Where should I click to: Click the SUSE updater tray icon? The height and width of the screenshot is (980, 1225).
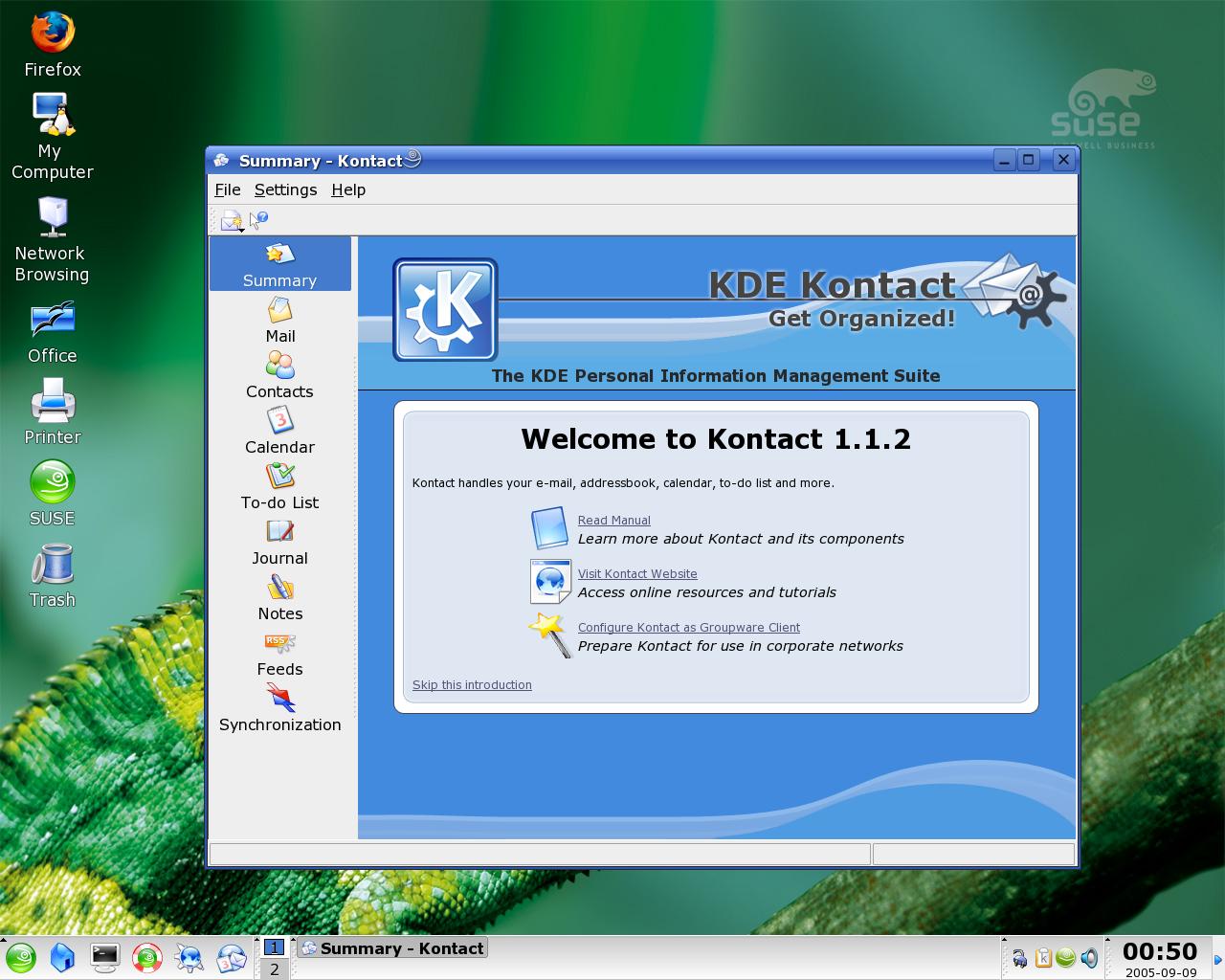1065,958
